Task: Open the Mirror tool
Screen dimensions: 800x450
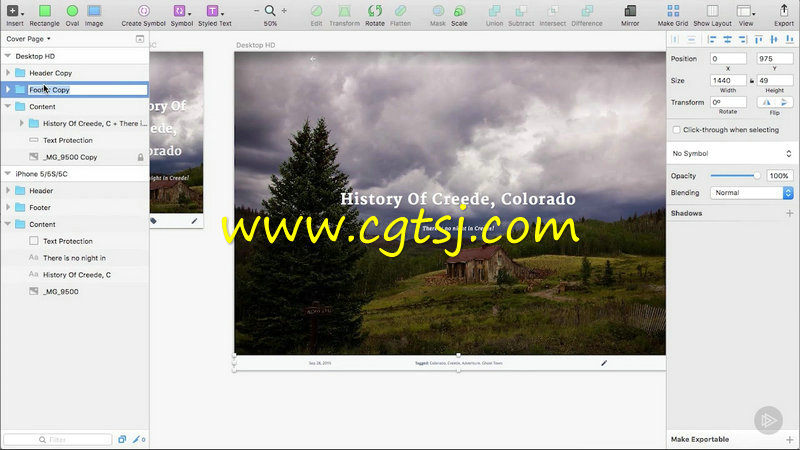Action: point(630,15)
